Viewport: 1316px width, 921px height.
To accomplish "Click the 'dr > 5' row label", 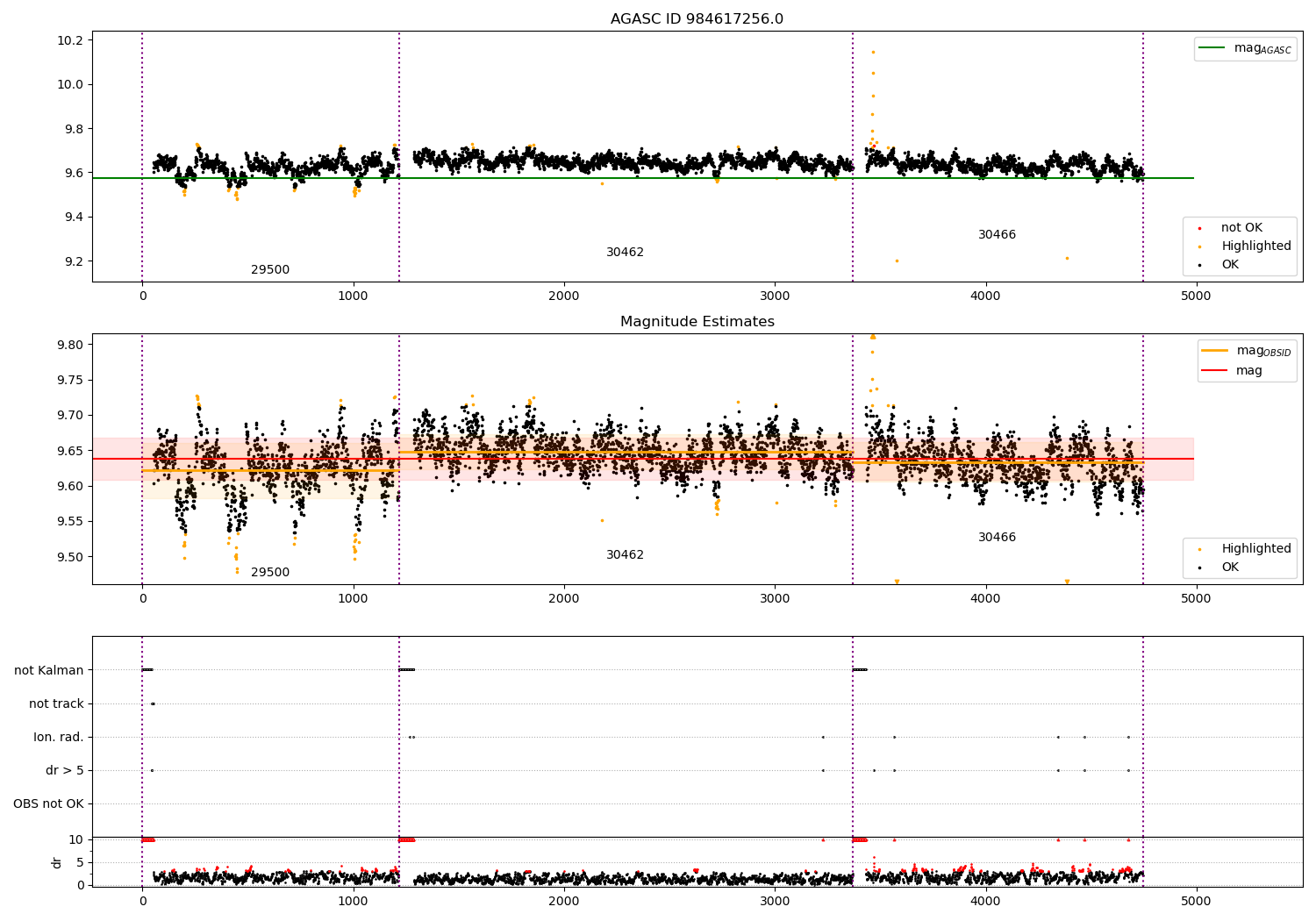I will (65, 771).
